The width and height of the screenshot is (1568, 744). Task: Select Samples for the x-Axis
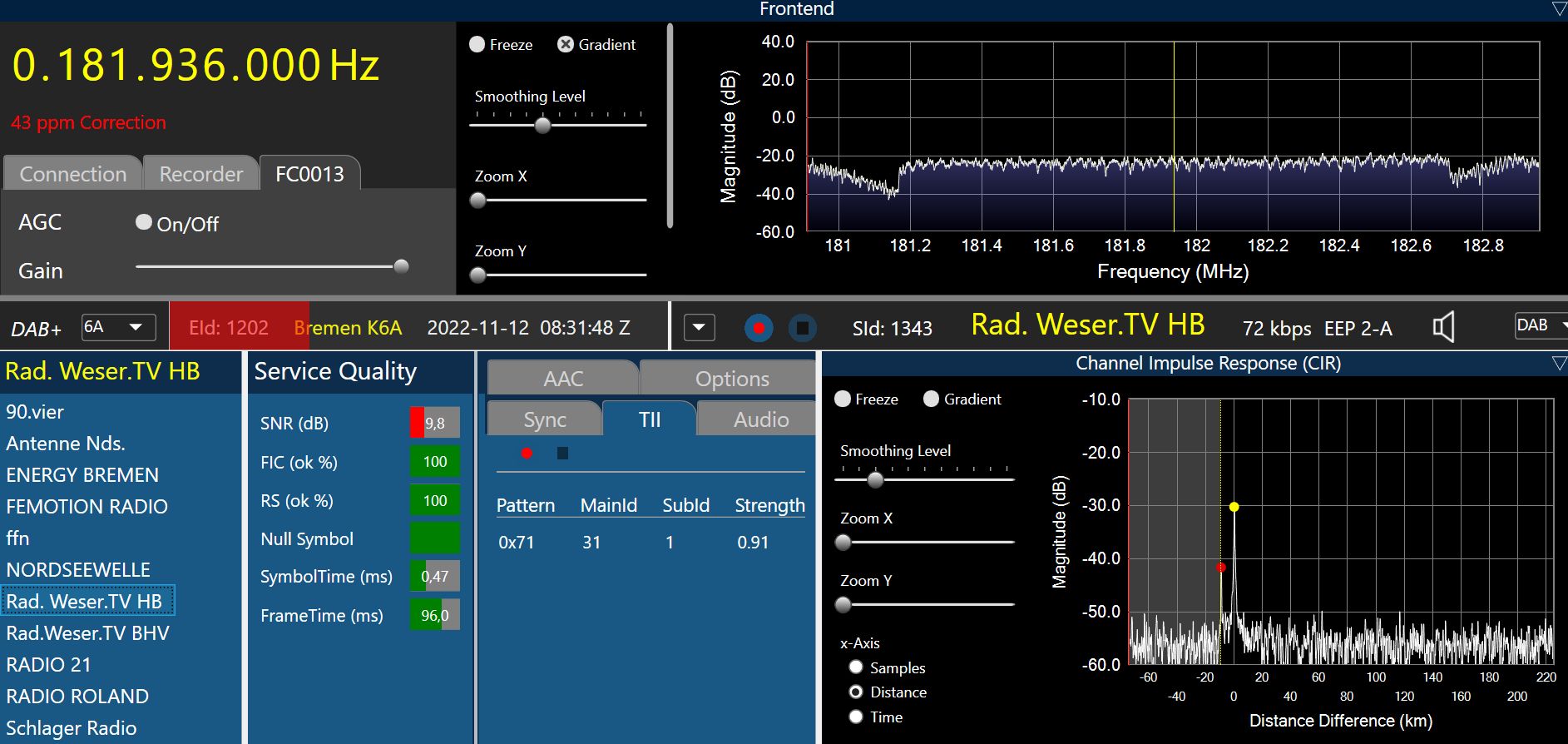(856, 667)
